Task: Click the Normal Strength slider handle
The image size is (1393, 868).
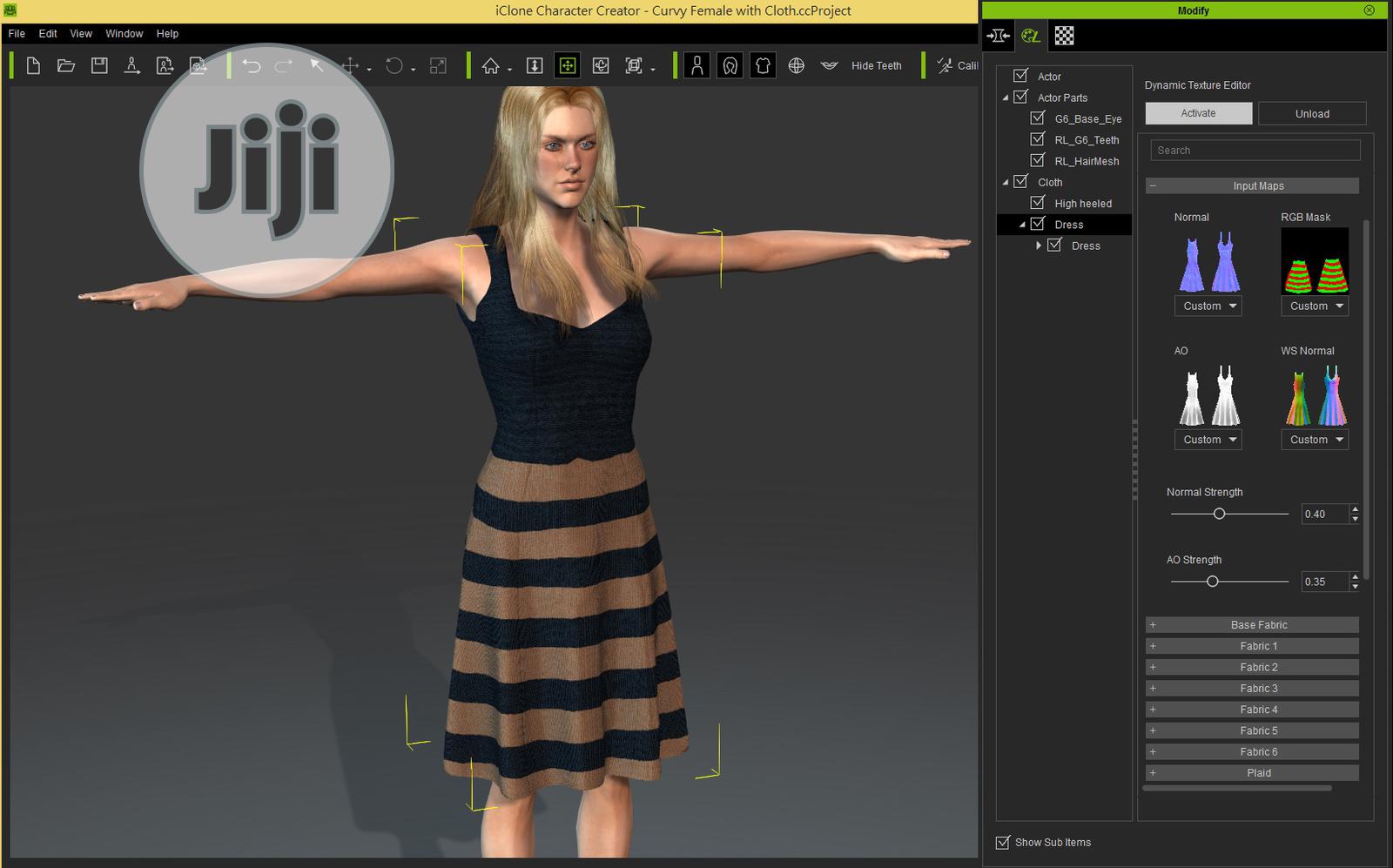Action: [x=1219, y=514]
